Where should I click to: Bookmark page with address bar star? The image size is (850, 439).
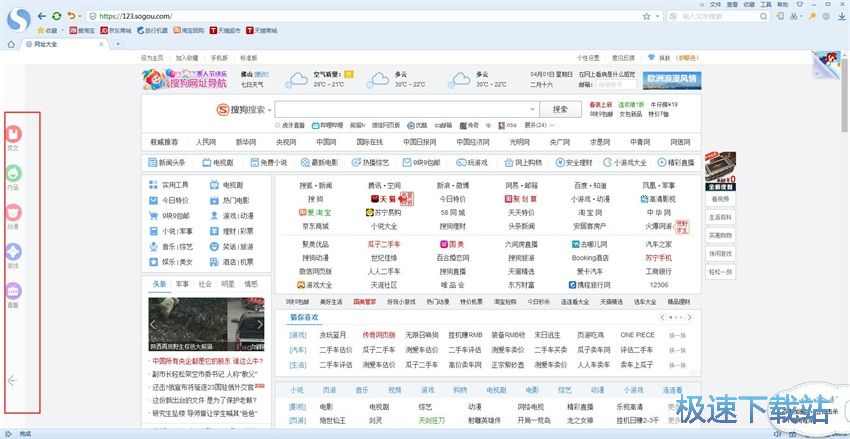pos(646,16)
